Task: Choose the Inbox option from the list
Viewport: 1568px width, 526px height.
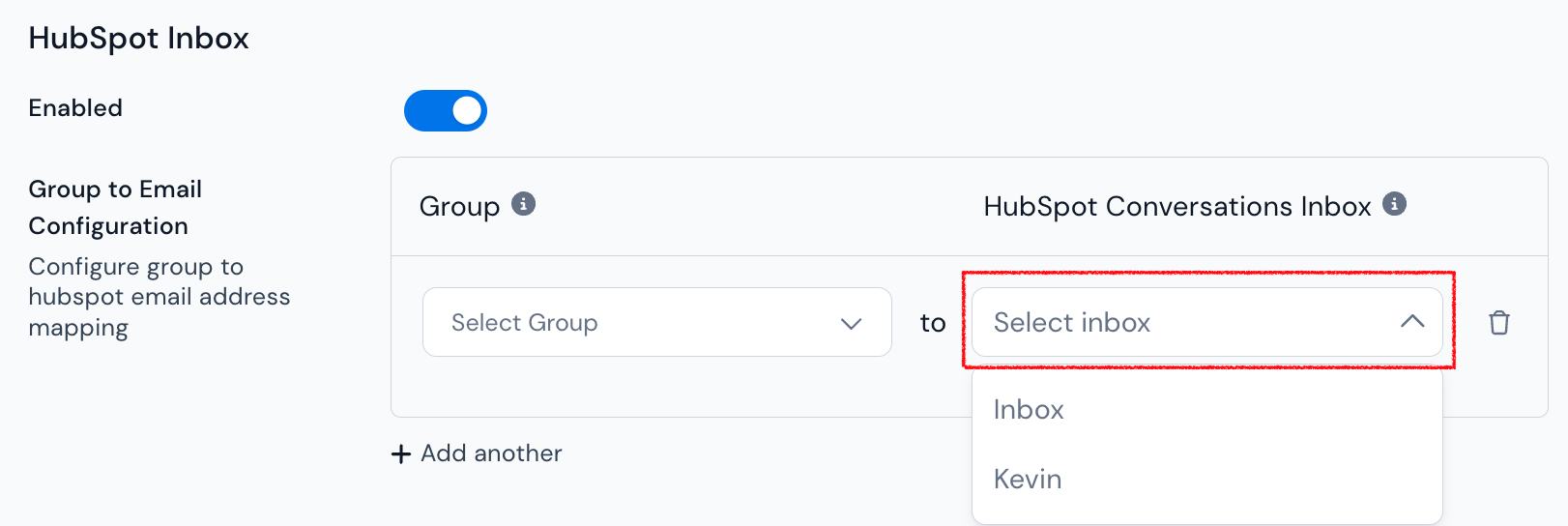Action: [x=1207, y=410]
